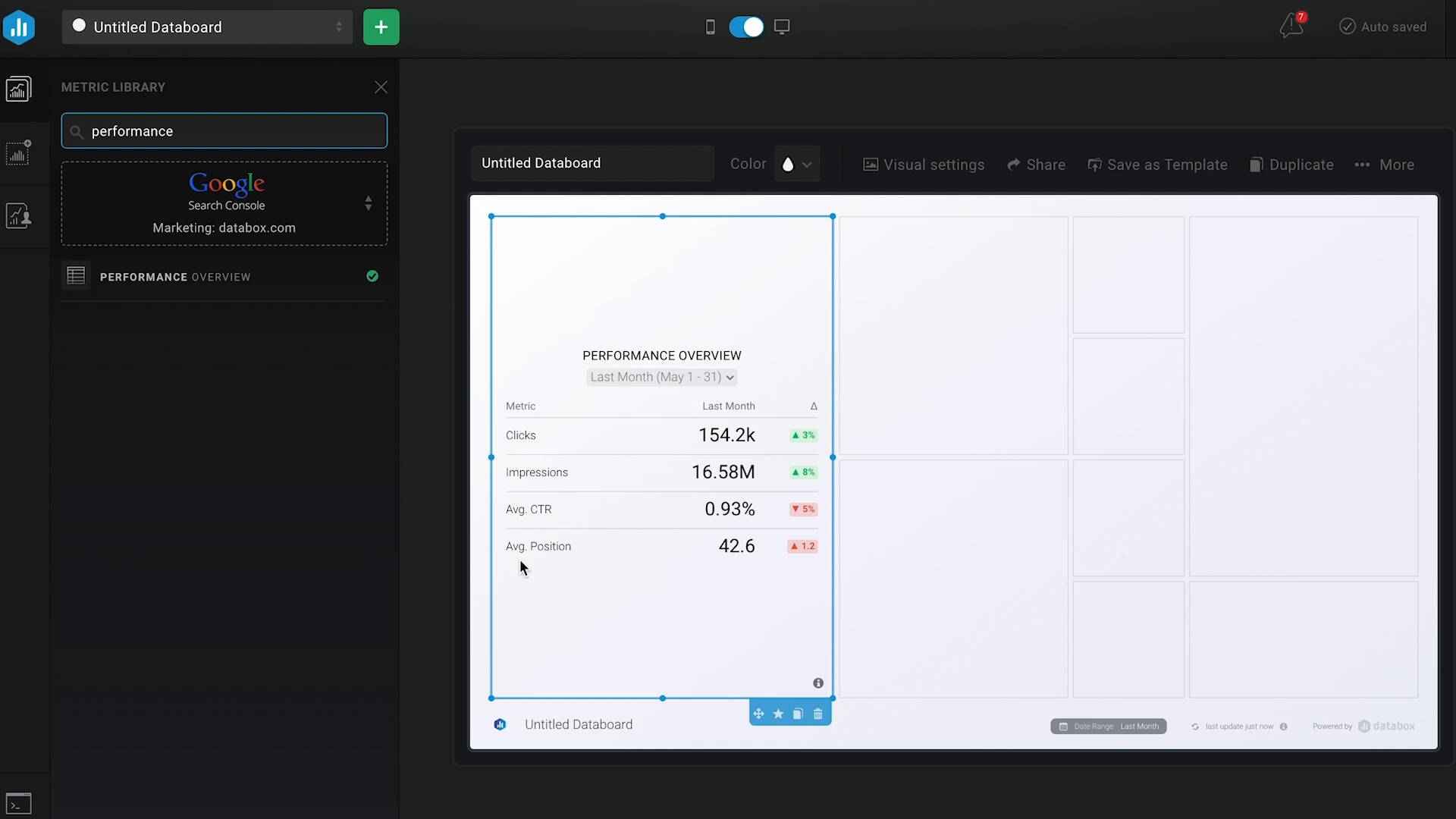This screenshot has width=1456, height=819.
Task: Open the Last Month date range dropdown
Action: pos(661,377)
